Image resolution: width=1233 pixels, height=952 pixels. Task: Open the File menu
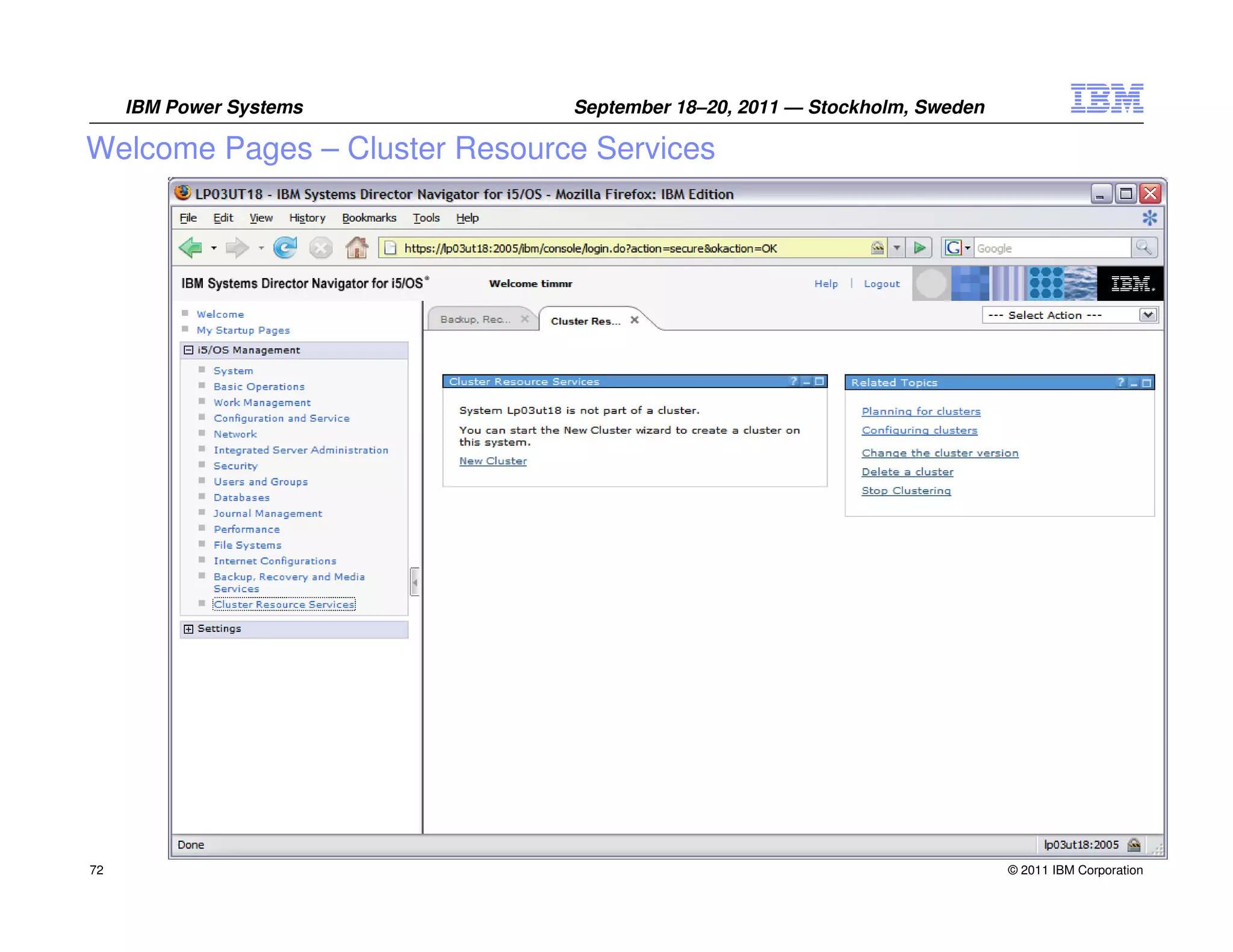188,218
